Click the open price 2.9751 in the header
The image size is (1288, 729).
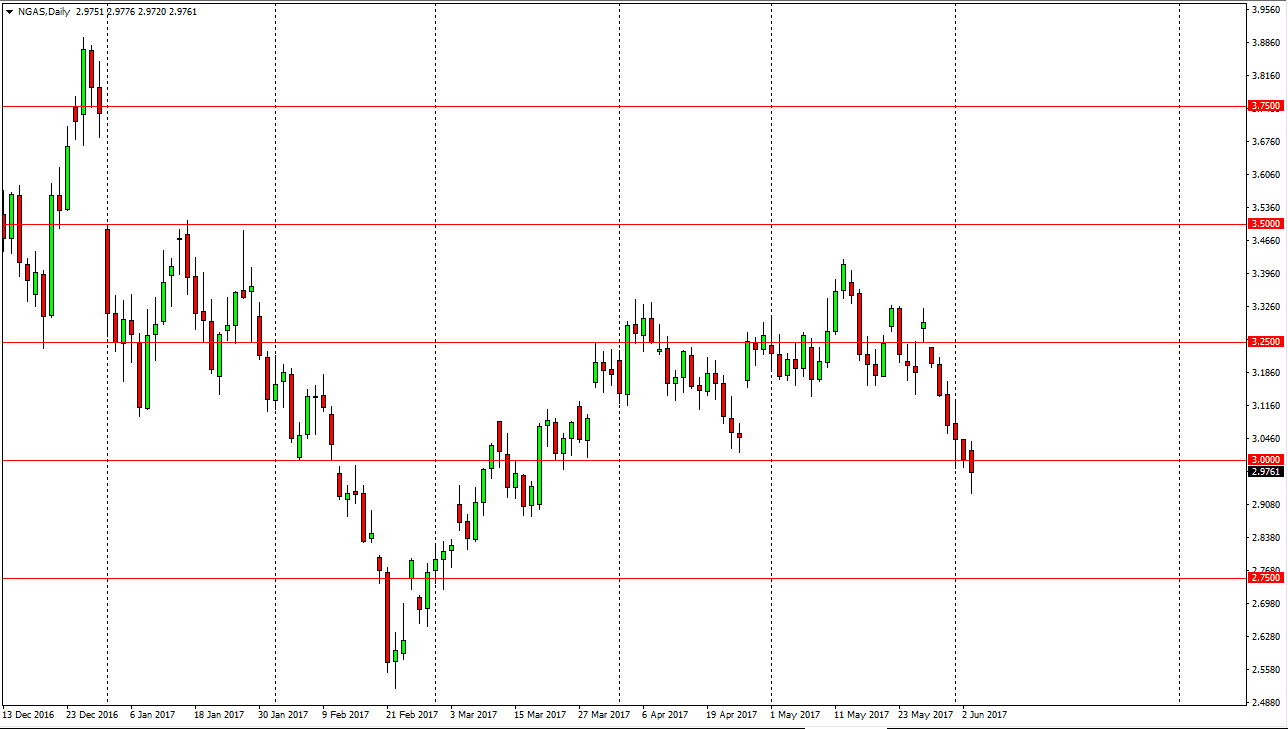point(91,10)
